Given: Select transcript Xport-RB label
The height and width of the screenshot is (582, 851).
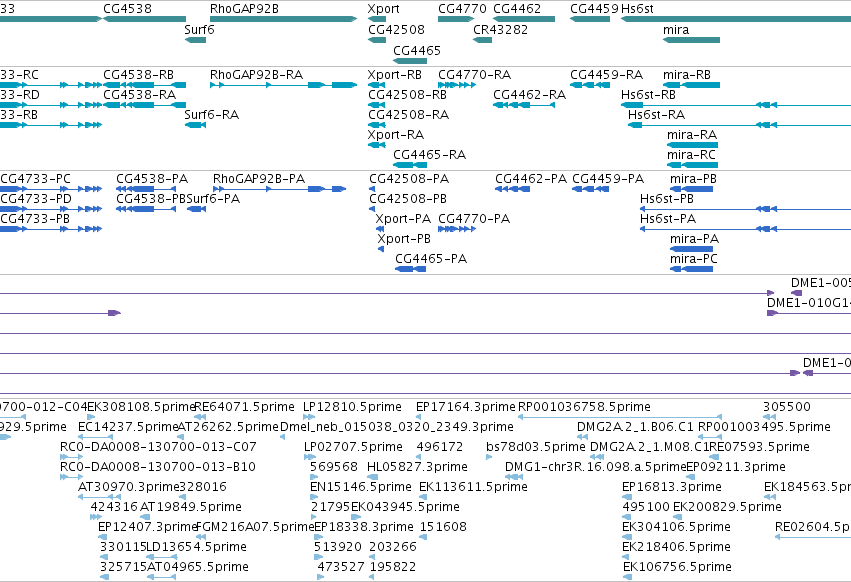Looking at the screenshot, I should pos(395,74).
